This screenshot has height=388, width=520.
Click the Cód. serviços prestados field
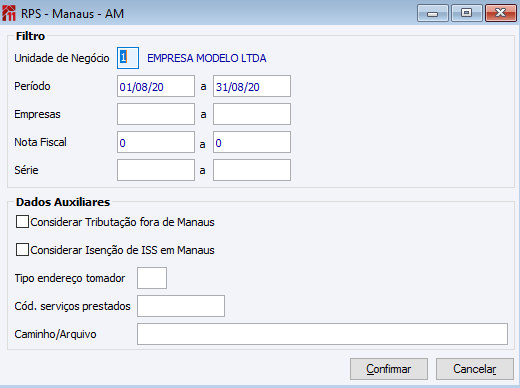181,306
